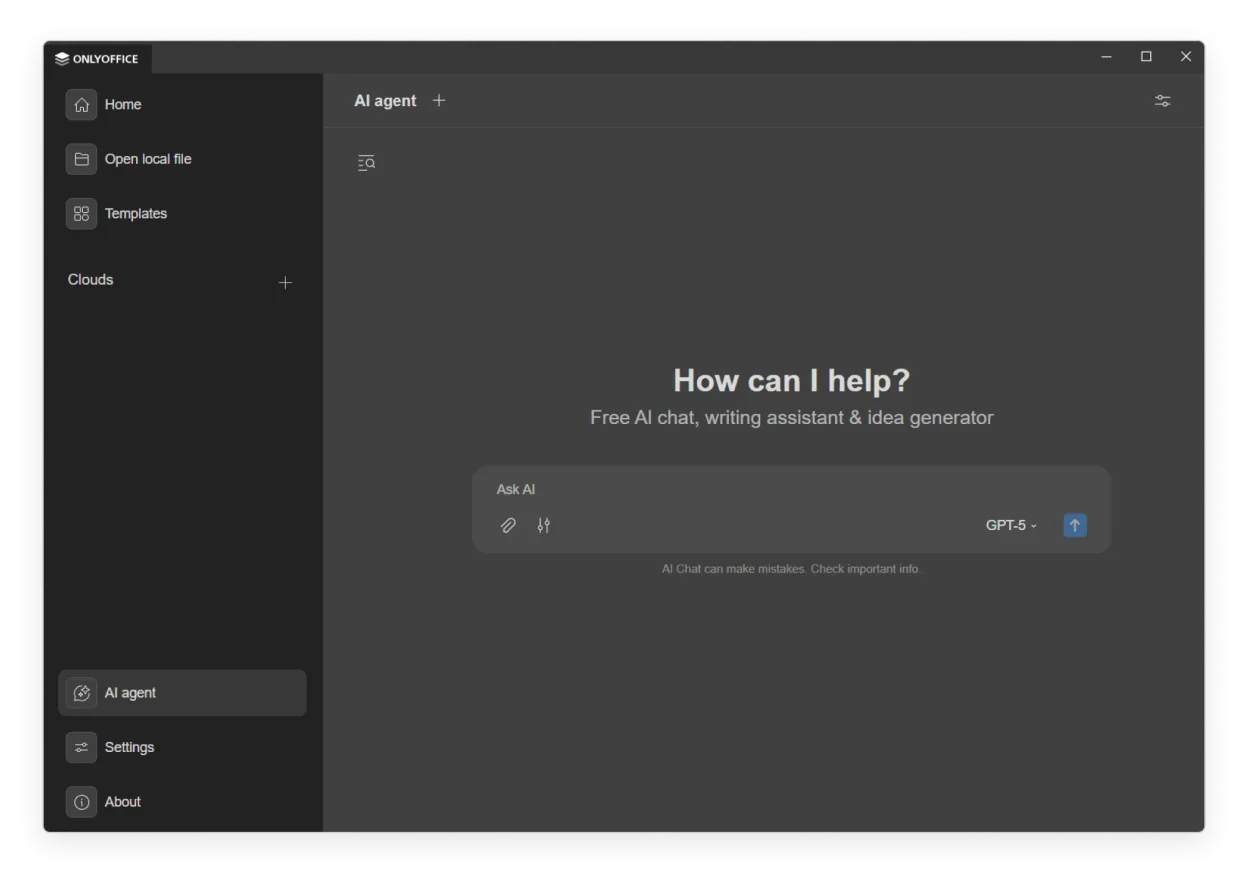
Task: Close the ONLYOFFICE window
Action: 1186,57
